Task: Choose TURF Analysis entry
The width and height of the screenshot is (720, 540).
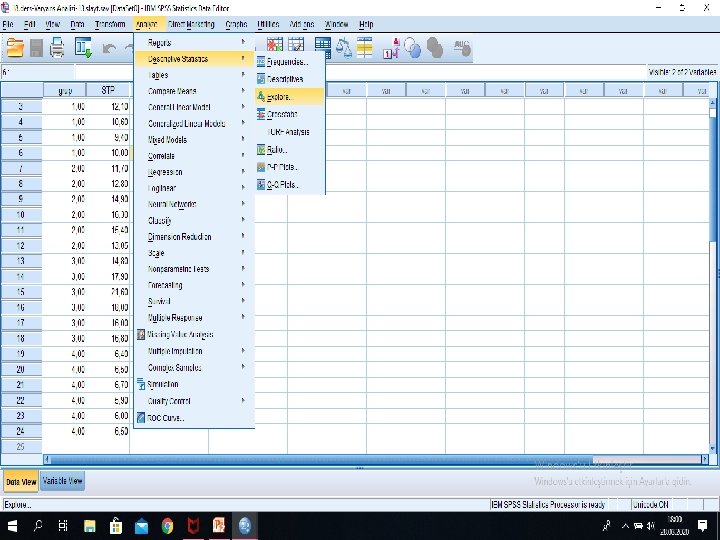Action: [290, 132]
